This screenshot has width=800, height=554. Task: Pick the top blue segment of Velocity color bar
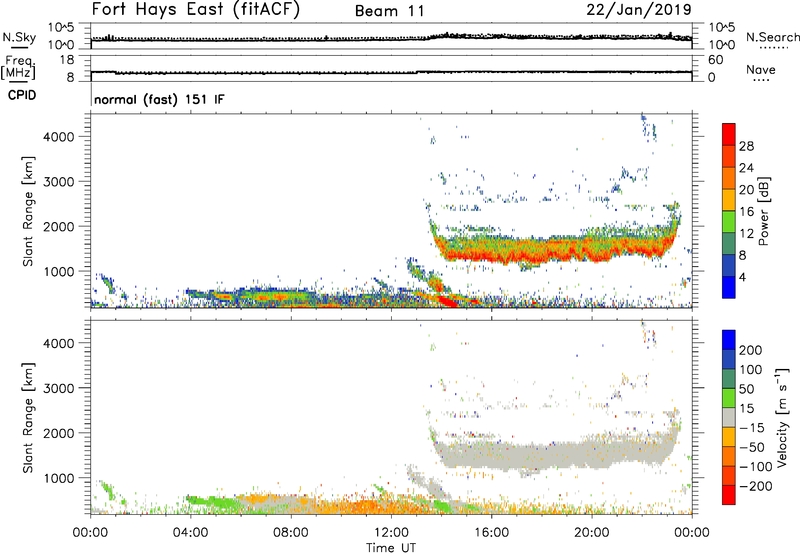(x=729, y=340)
